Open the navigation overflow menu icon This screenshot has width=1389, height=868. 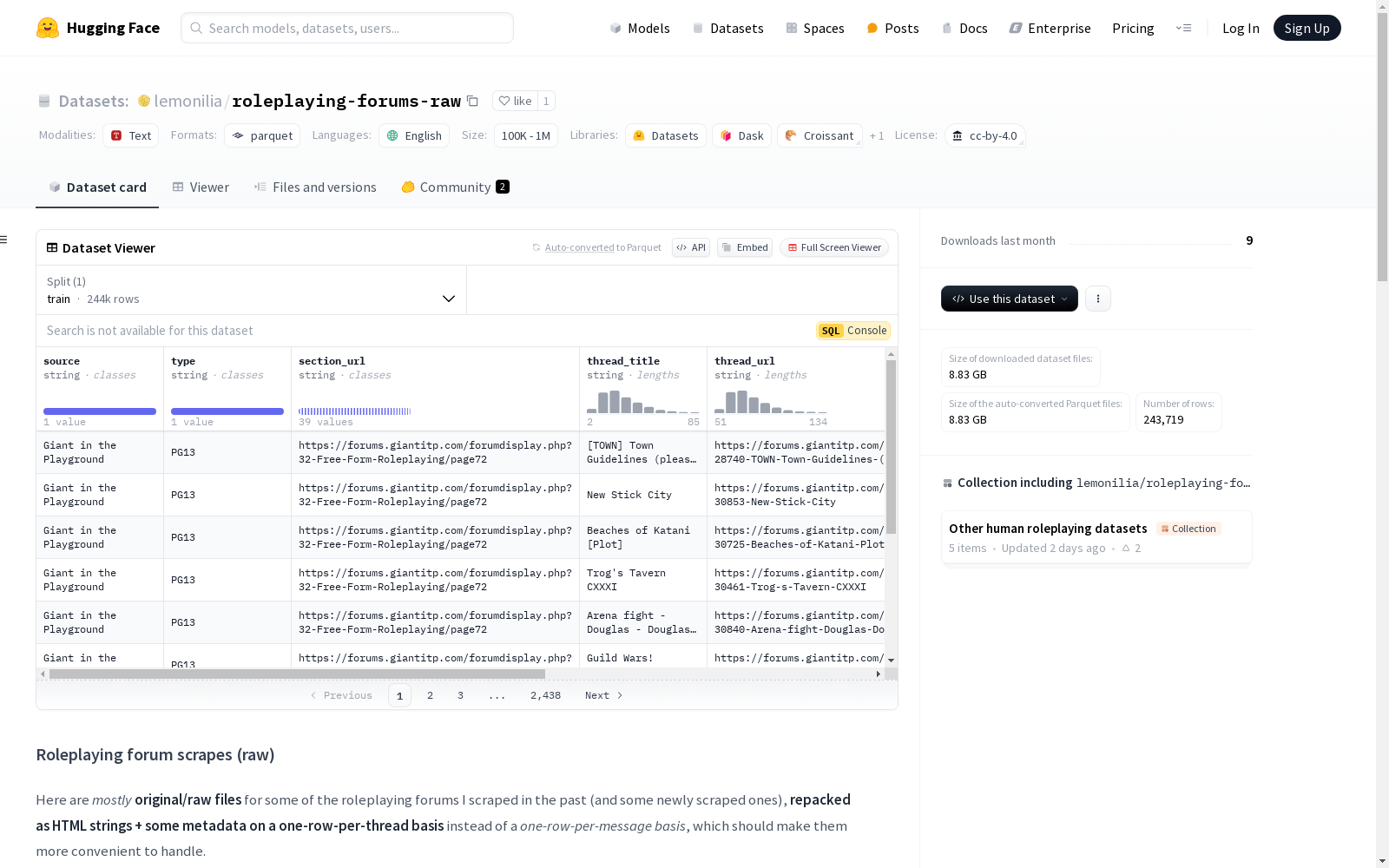coord(1183,28)
